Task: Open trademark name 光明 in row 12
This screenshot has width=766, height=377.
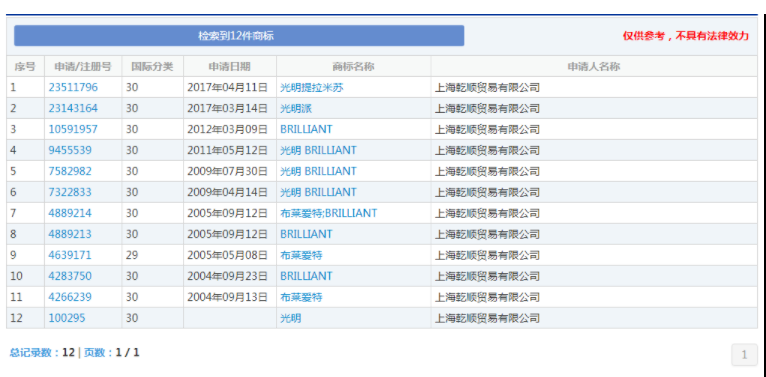Action: pyautogui.click(x=291, y=318)
